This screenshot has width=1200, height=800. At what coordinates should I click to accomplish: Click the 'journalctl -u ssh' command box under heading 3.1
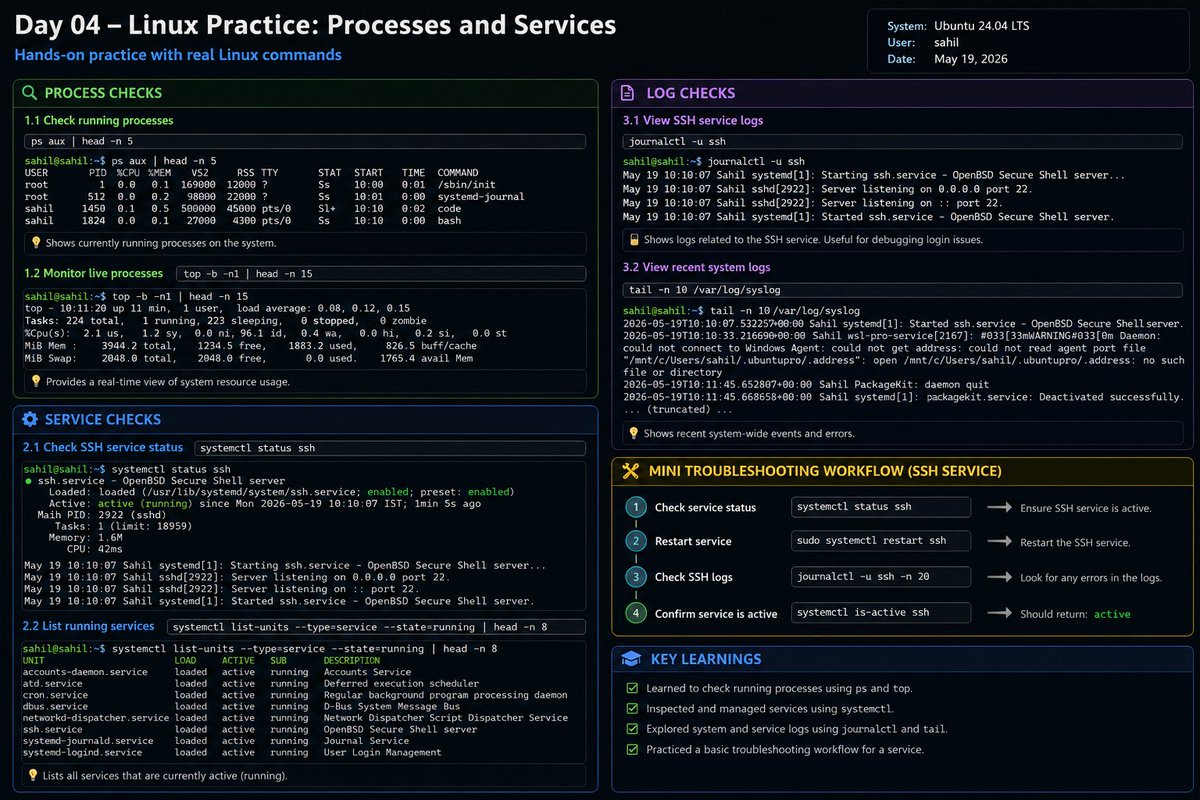tap(903, 142)
